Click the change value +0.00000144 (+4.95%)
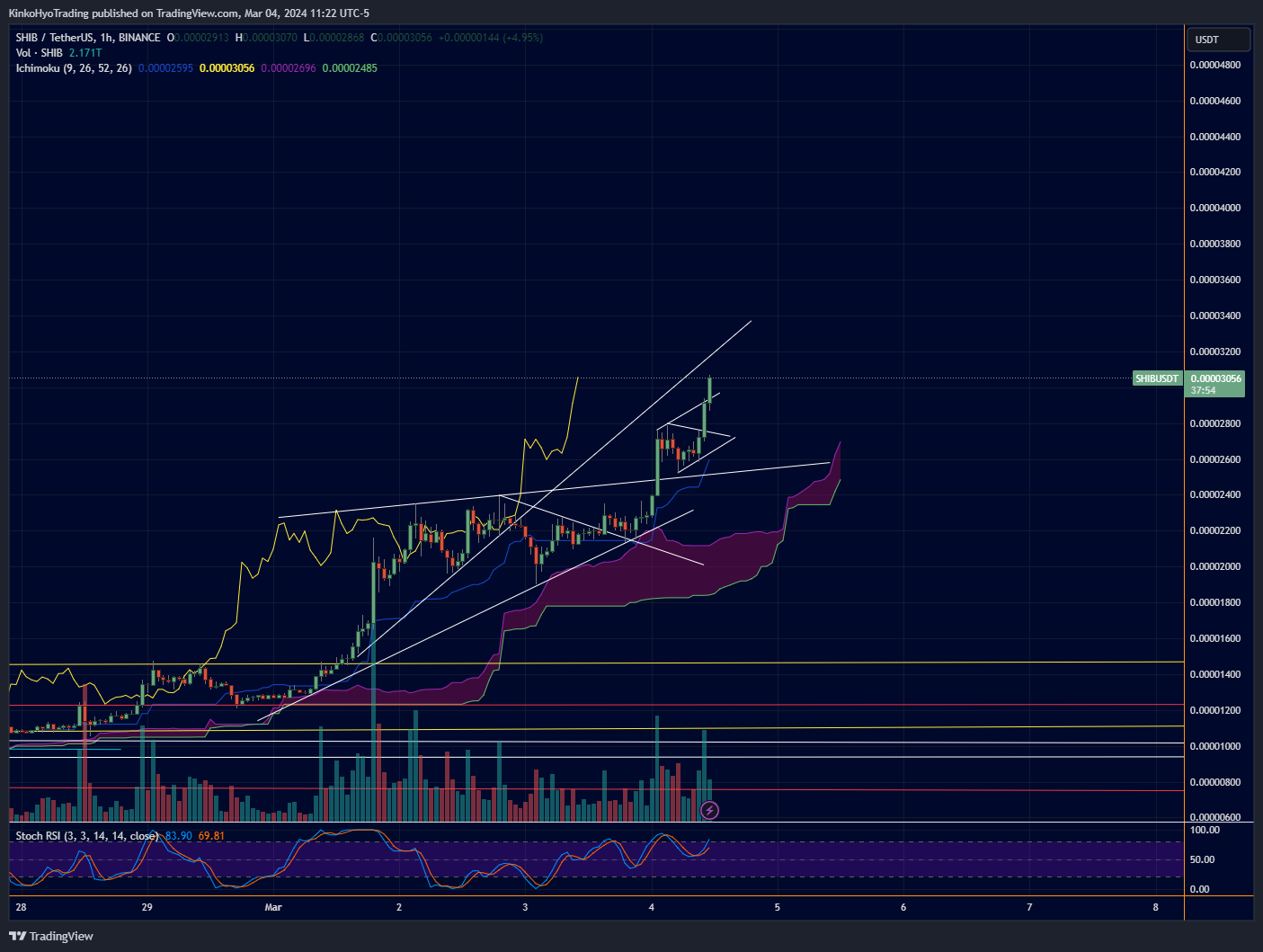1263x952 pixels. point(491,38)
